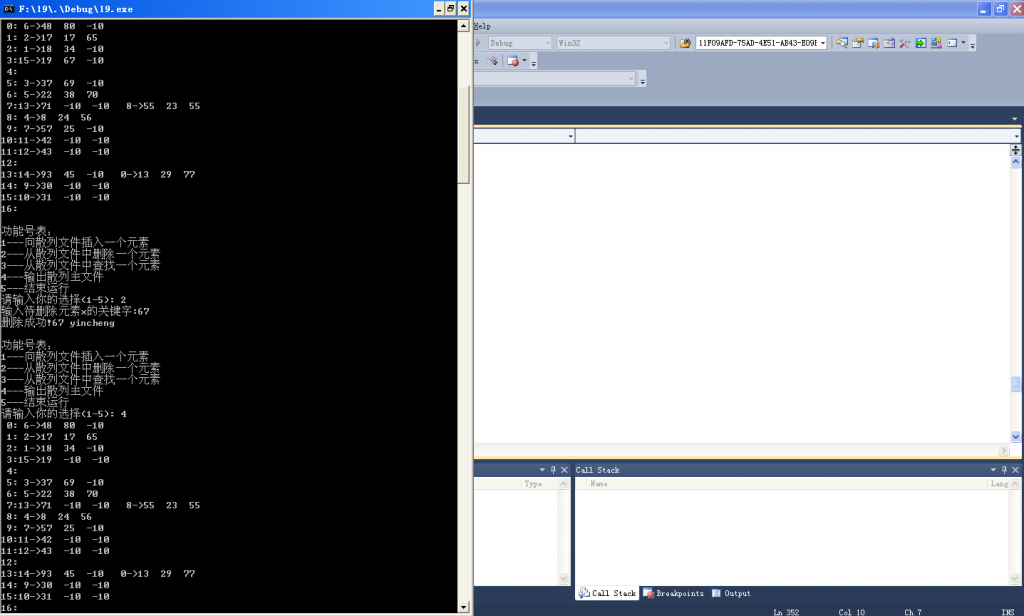Click the Name column header in Call Stack
This screenshot has height=616, width=1024.
point(600,483)
